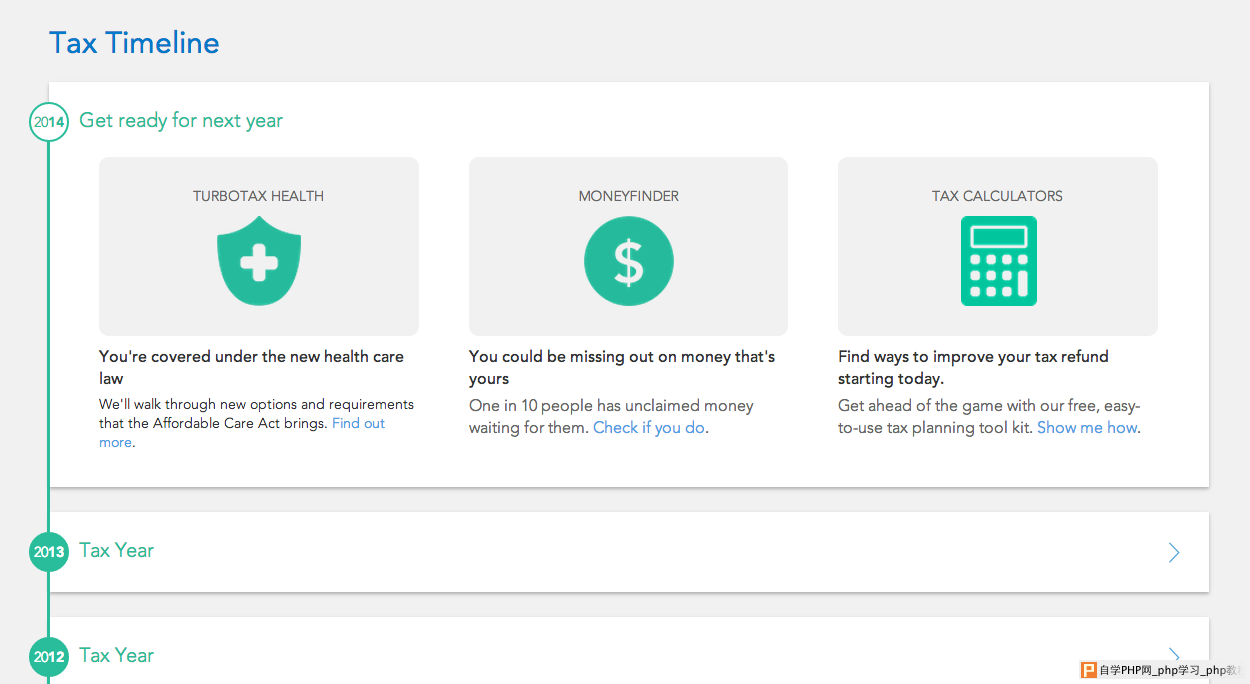Click the 'Get ready for next year' heading

tap(181, 121)
